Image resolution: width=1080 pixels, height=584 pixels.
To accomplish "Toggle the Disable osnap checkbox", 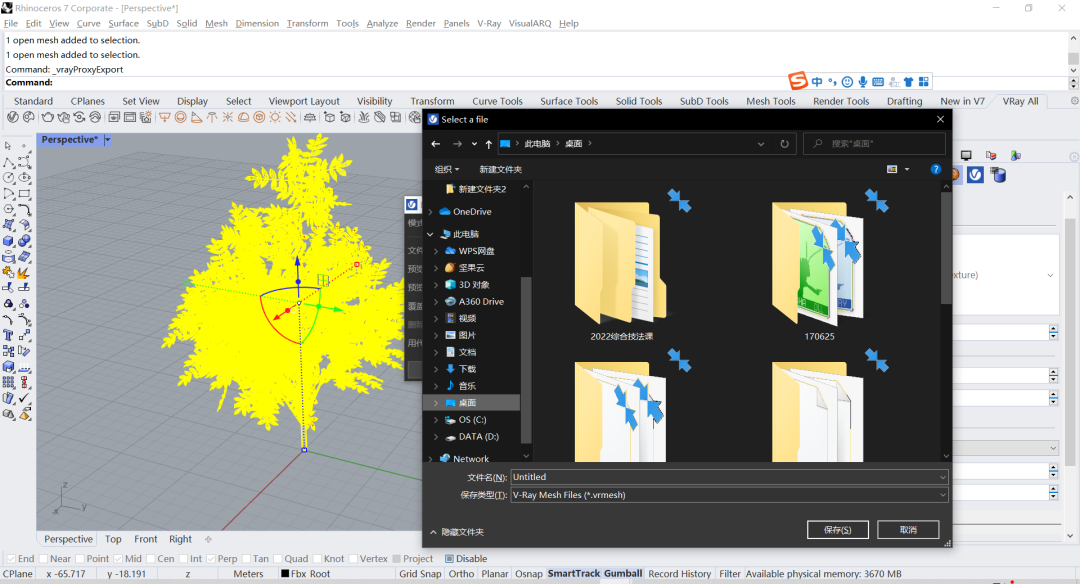I will point(449,559).
